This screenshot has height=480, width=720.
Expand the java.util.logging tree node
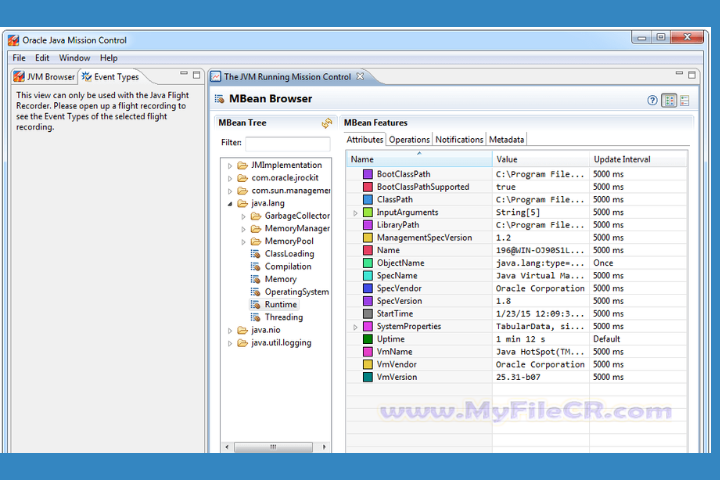[x=230, y=343]
